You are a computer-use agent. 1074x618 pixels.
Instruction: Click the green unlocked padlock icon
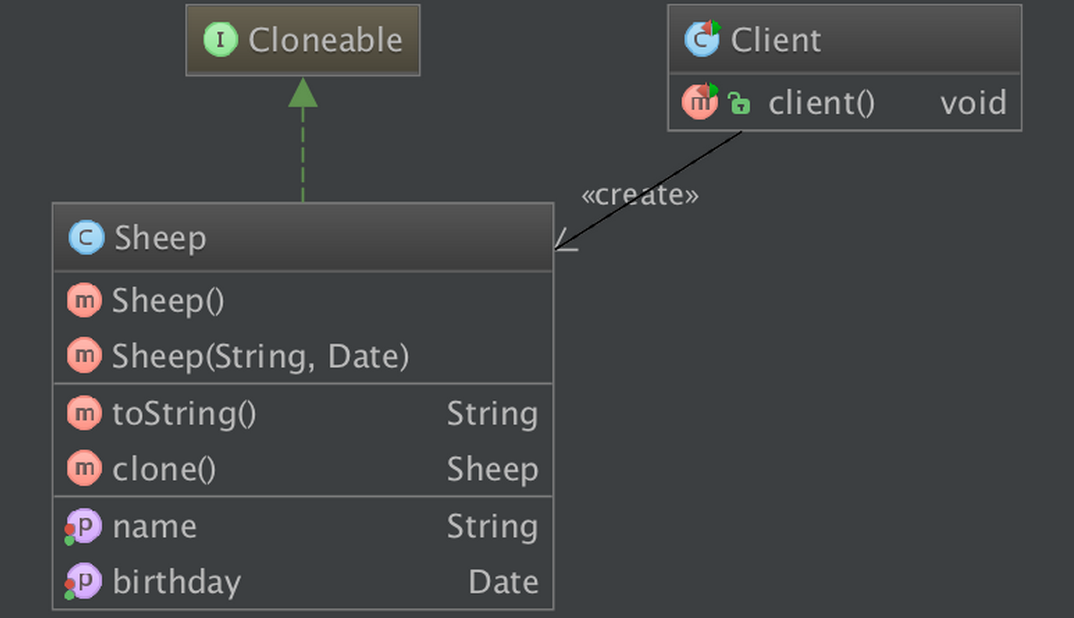(739, 103)
